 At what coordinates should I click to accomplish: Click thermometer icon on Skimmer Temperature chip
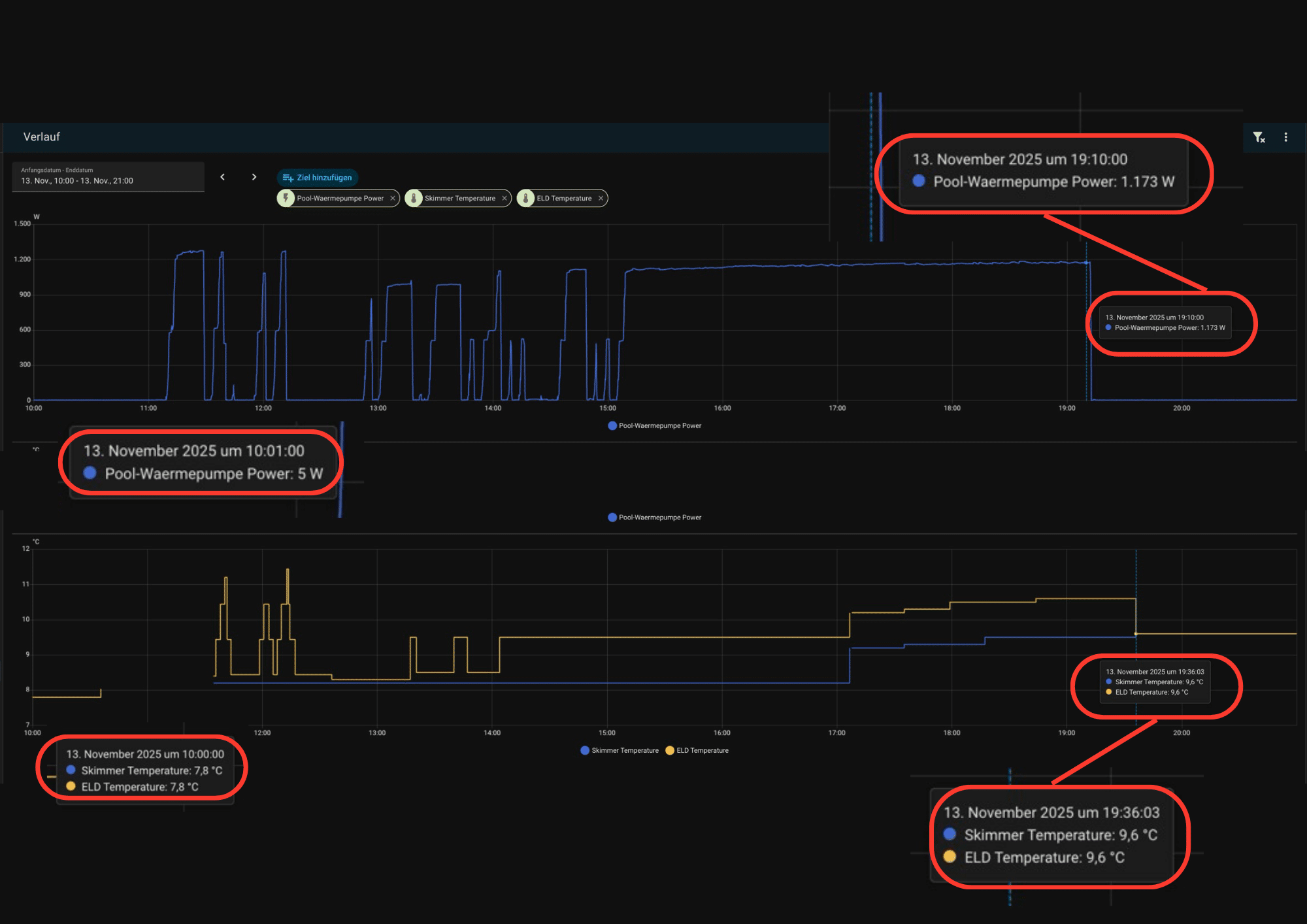pyautogui.click(x=414, y=198)
